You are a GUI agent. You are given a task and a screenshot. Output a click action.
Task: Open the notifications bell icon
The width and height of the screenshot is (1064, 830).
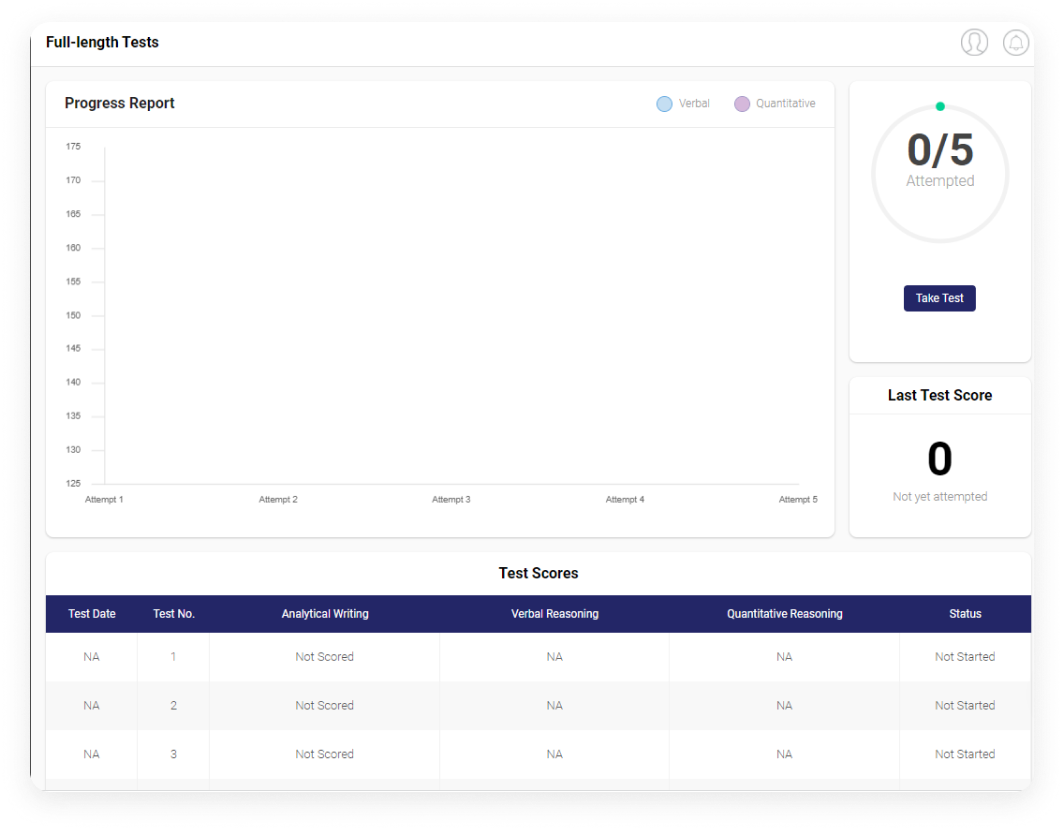(x=1016, y=42)
